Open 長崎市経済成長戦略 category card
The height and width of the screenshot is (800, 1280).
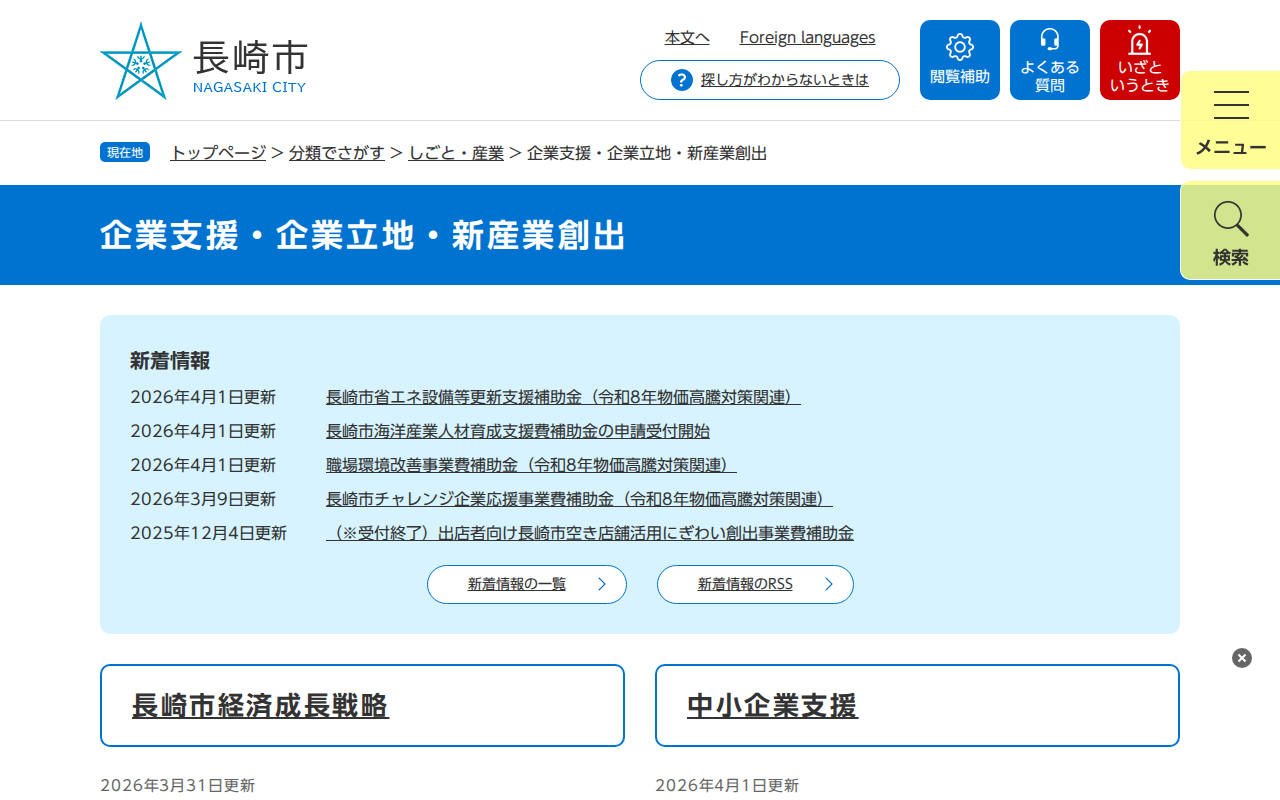362,706
